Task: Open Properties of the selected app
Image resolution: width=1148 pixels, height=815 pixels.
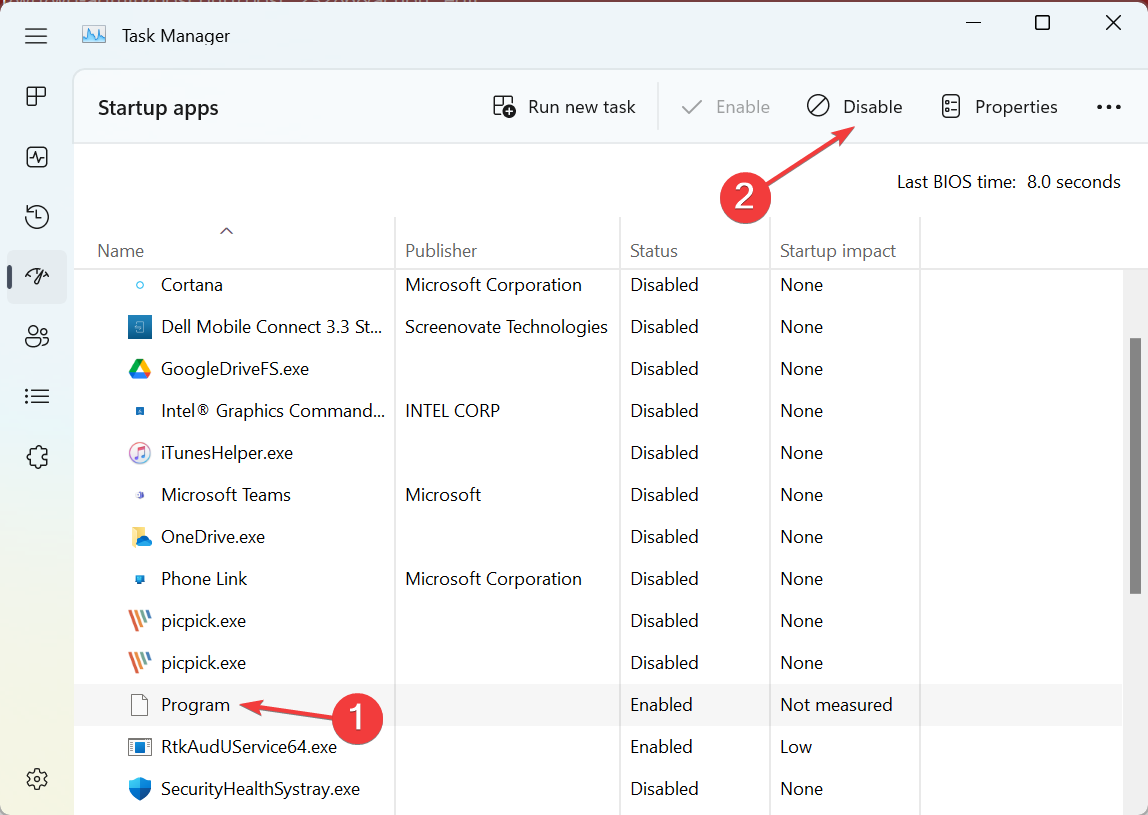Action: tap(999, 107)
